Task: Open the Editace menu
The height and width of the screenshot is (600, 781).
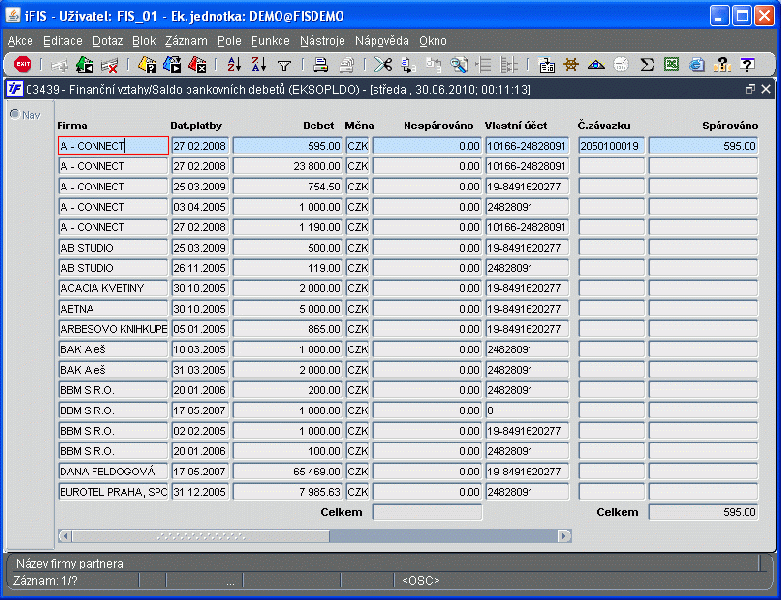Action: point(63,41)
